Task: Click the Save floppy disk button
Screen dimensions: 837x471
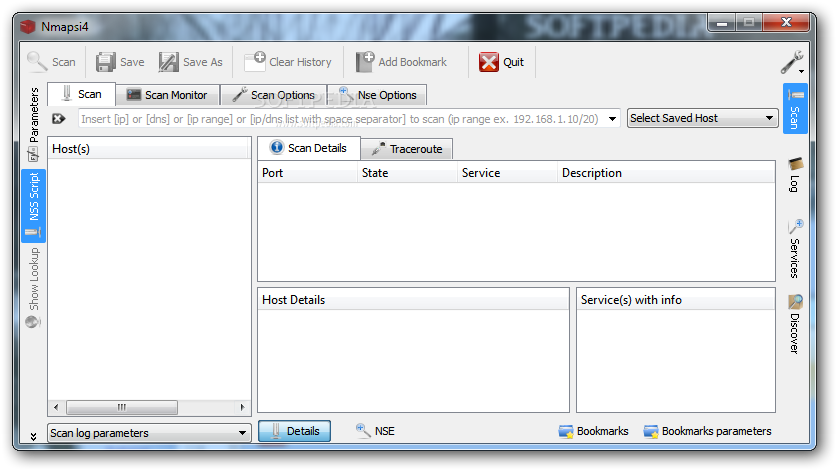Action: tap(120, 62)
